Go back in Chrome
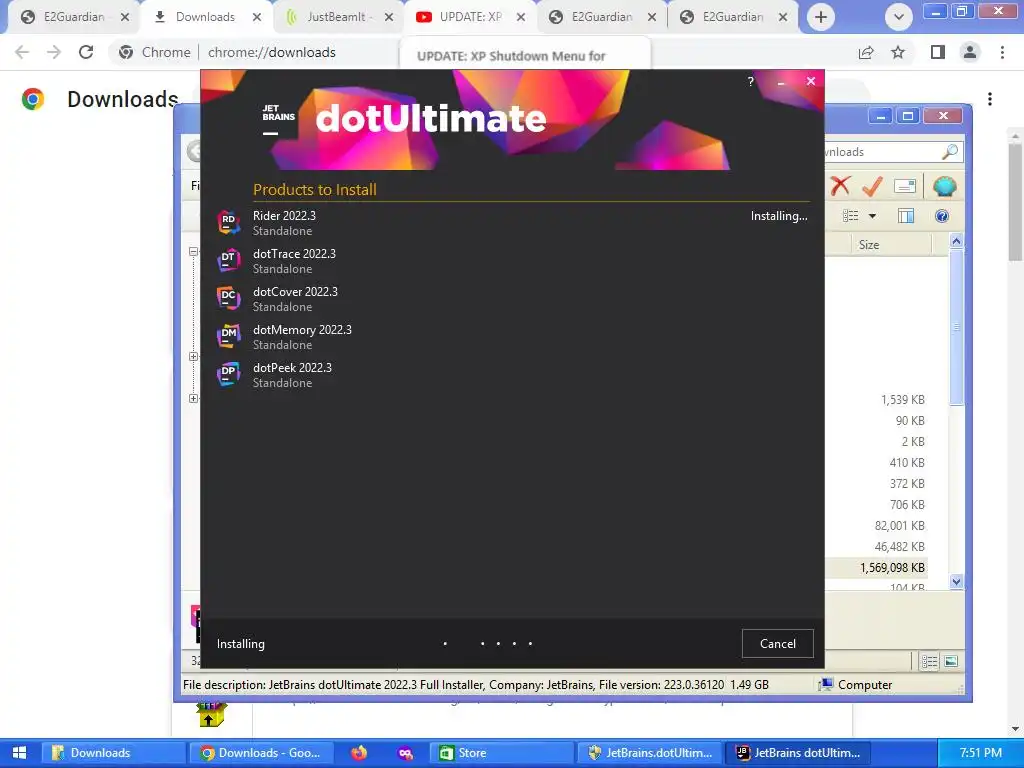This screenshot has height=768, width=1024. [22, 52]
